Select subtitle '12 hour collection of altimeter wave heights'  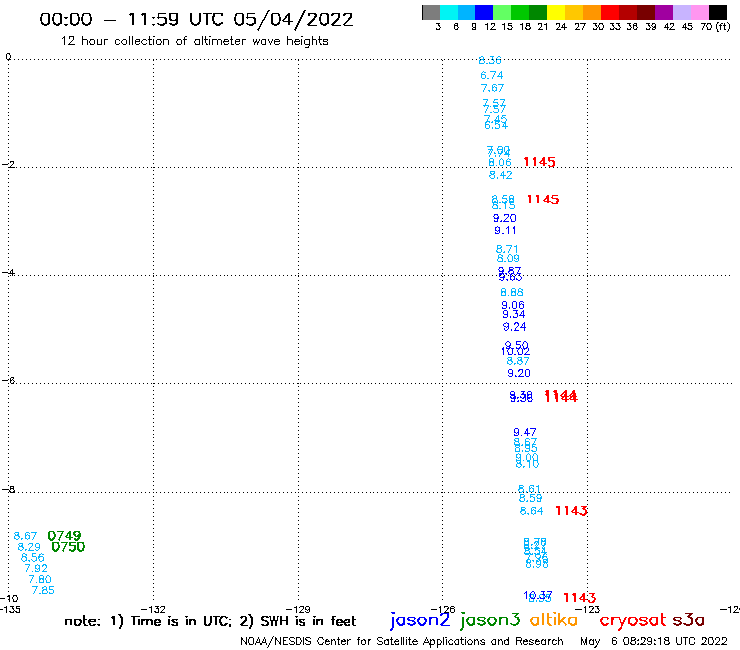(194, 41)
